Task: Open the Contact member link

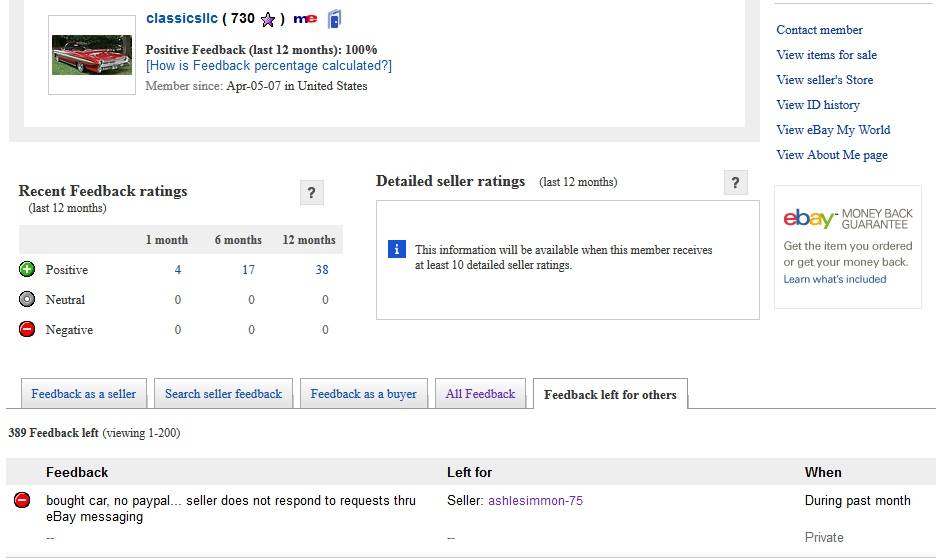Action: tap(819, 30)
